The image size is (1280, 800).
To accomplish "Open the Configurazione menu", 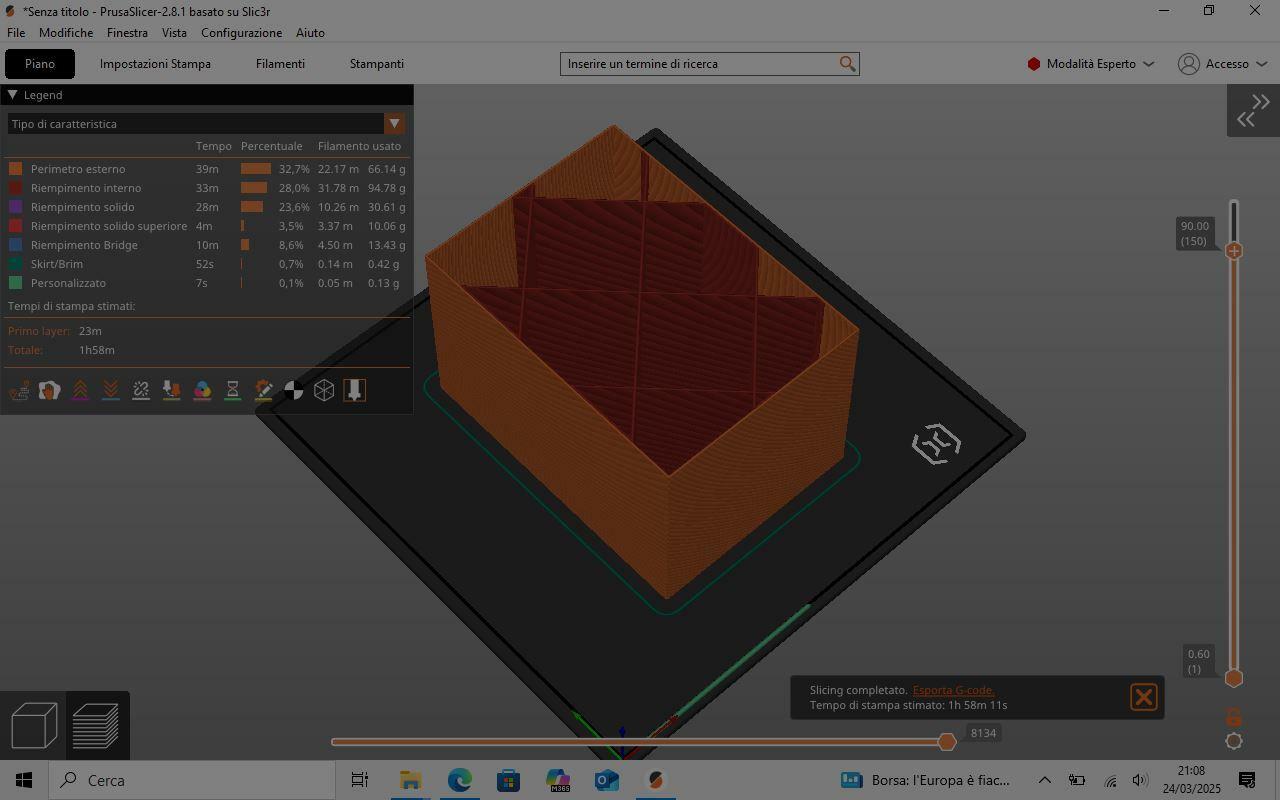I will 241,33.
